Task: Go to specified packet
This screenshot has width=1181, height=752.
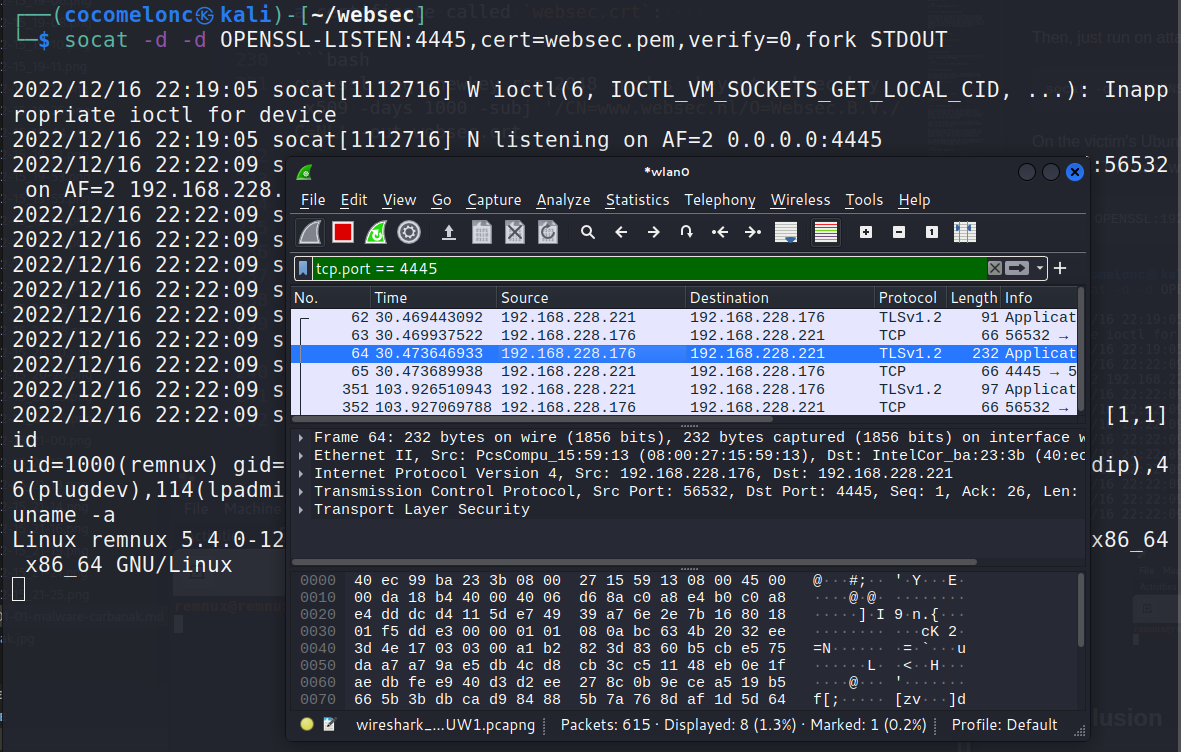Action: tap(686, 232)
